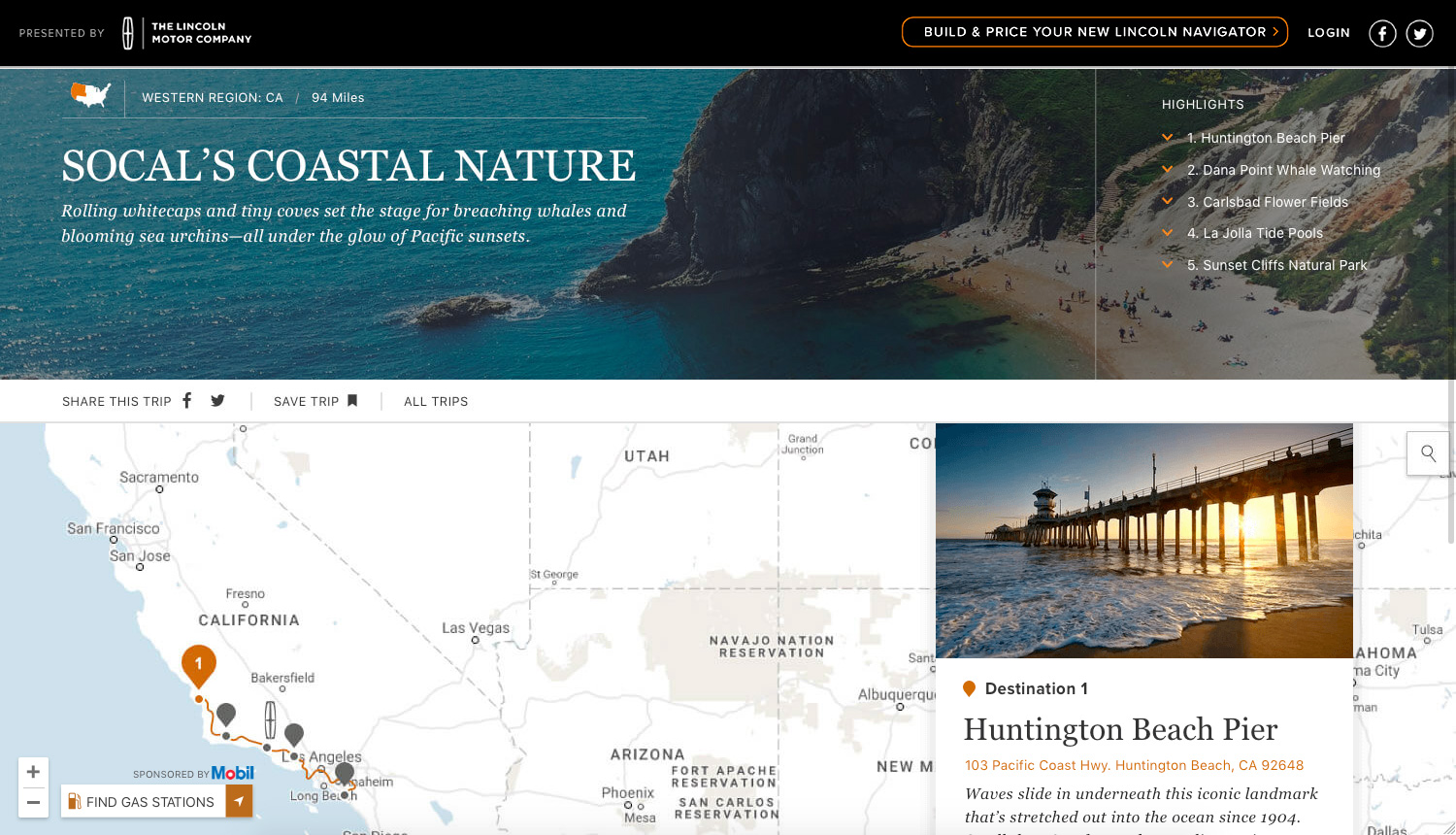Open La Jolla Tide Pools highlight
The image size is (1456, 835).
click(1255, 233)
